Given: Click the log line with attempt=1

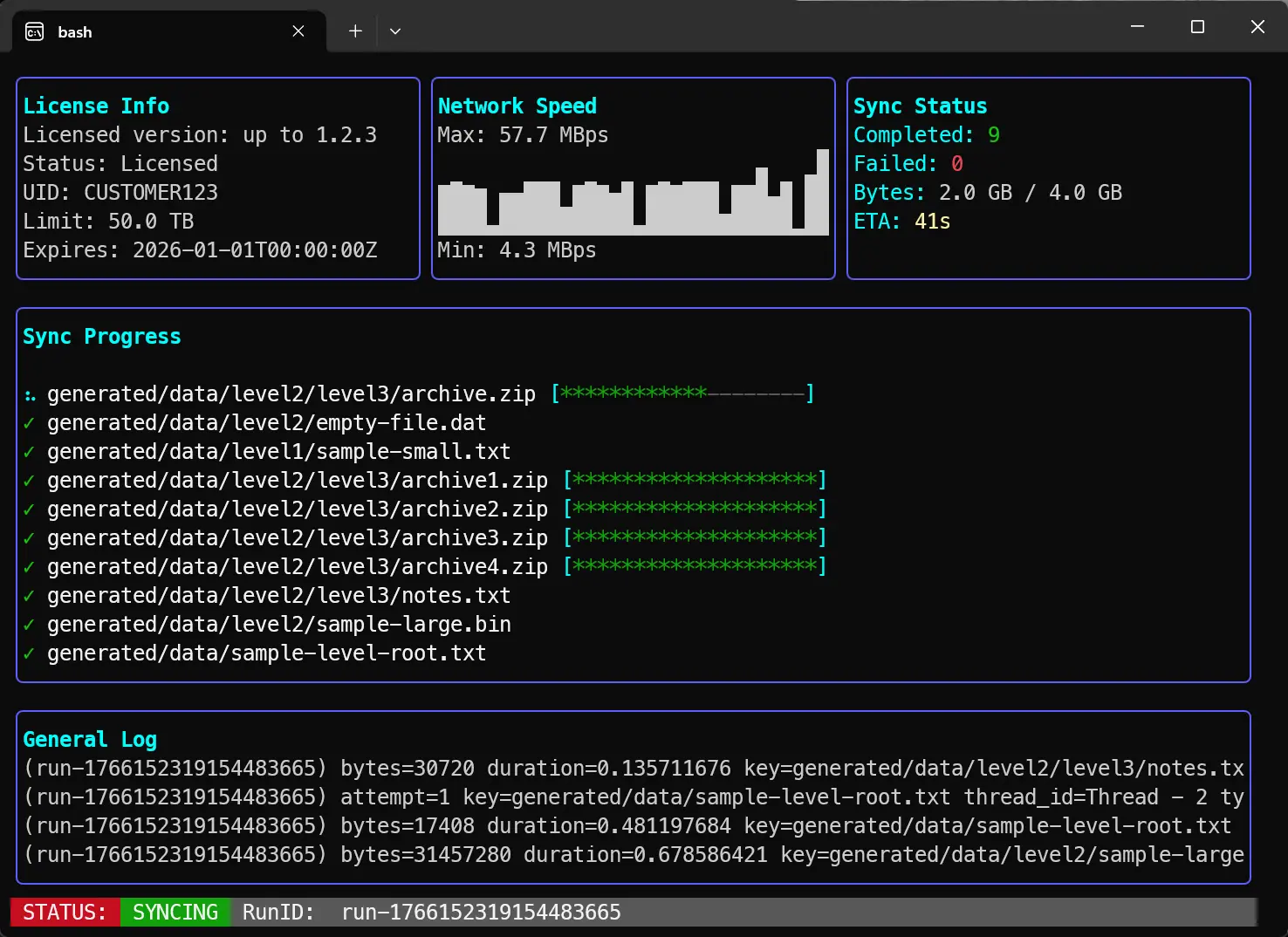Looking at the screenshot, I should click(x=634, y=797).
